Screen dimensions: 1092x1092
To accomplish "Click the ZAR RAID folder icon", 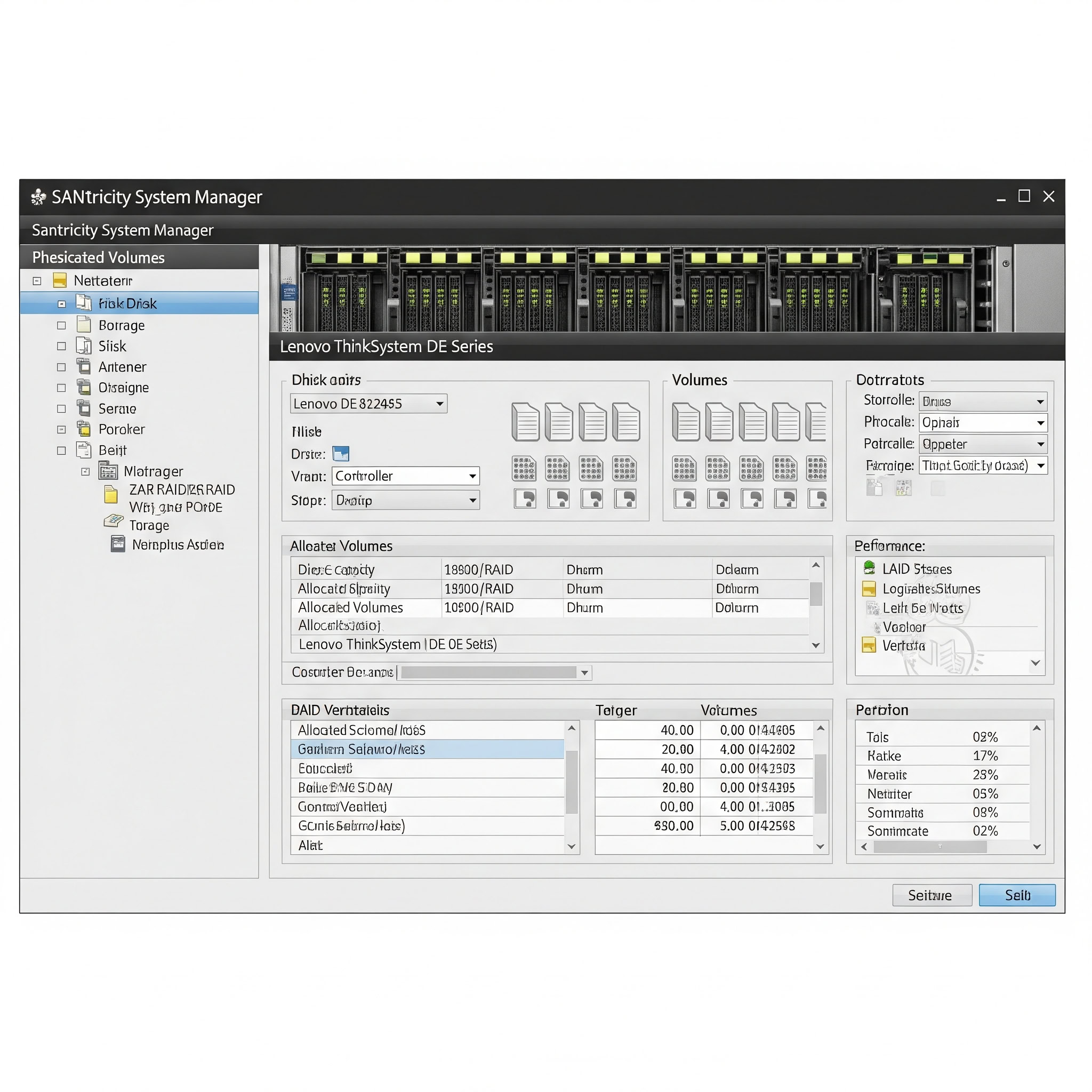I will pyautogui.click(x=111, y=495).
